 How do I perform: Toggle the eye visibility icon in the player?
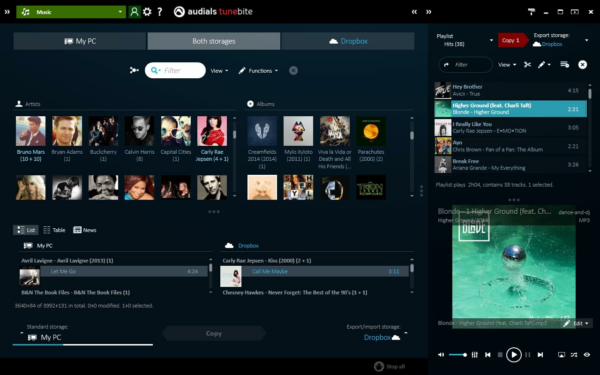click(x=587, y=355)
